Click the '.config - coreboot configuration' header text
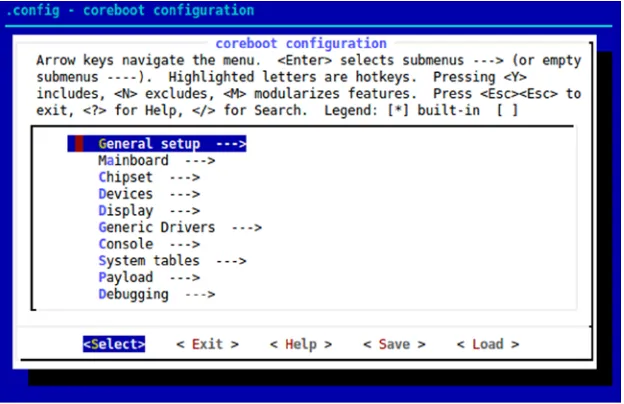The height and width of the screenshot is (404, 624). coord(130,10)
